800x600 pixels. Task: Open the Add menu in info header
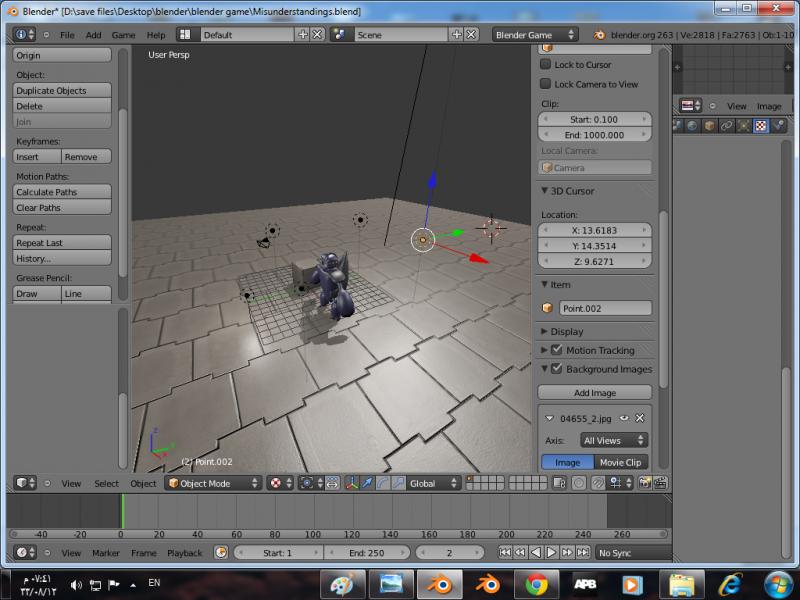tap(93, 35)
